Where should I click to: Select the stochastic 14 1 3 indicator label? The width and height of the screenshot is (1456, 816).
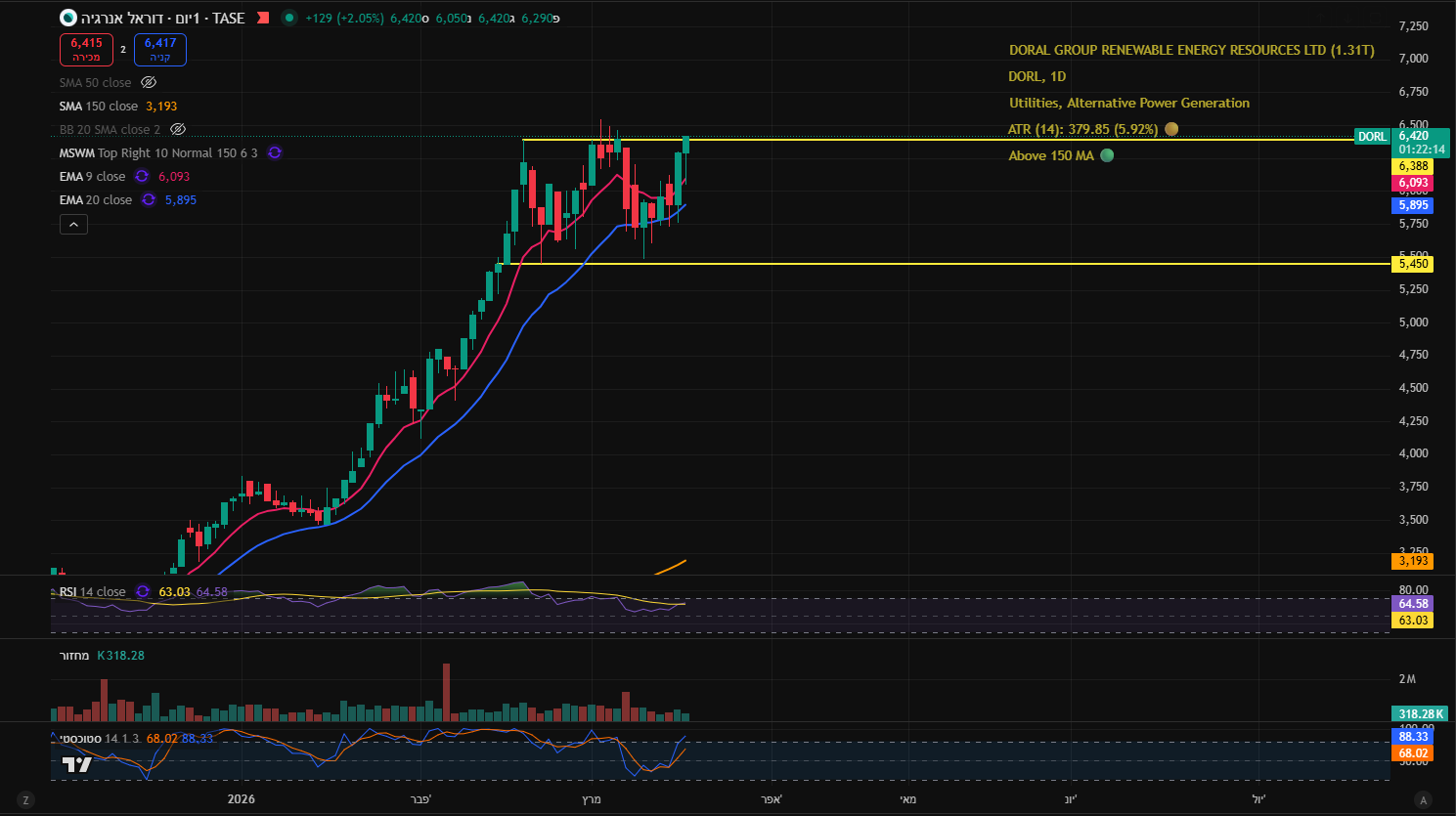coord(100,738)
